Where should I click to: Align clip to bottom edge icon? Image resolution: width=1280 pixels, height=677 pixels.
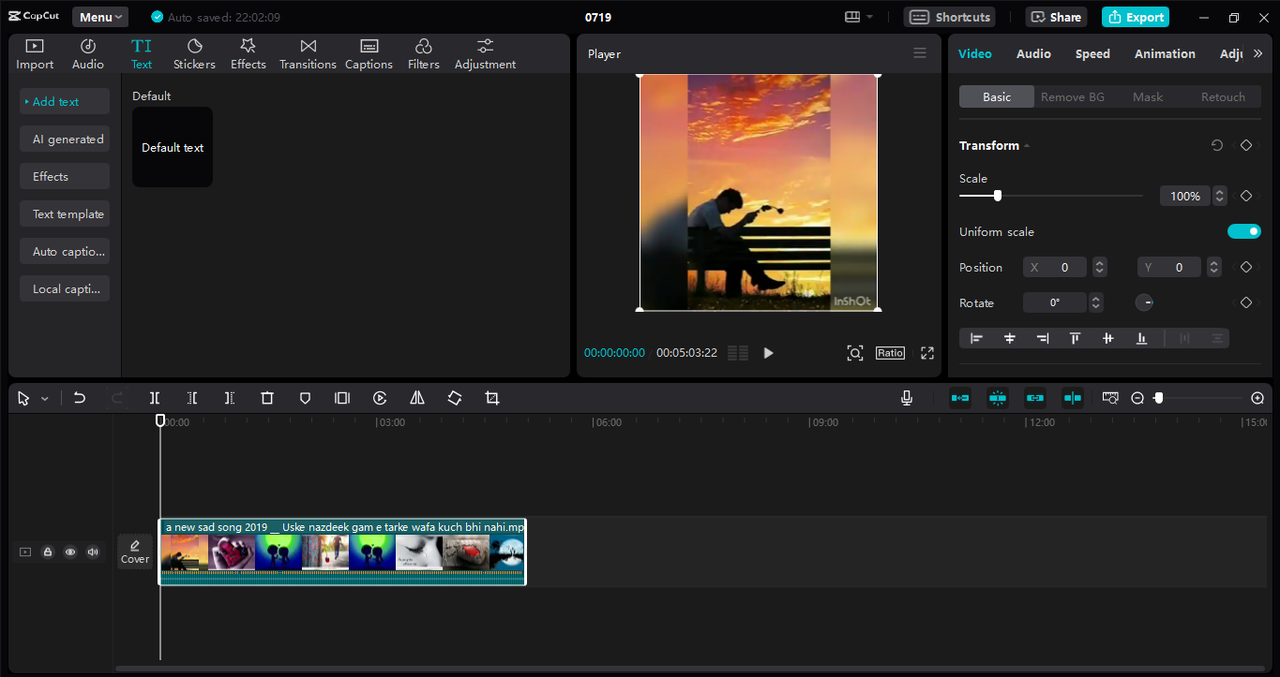point(1141,339)
